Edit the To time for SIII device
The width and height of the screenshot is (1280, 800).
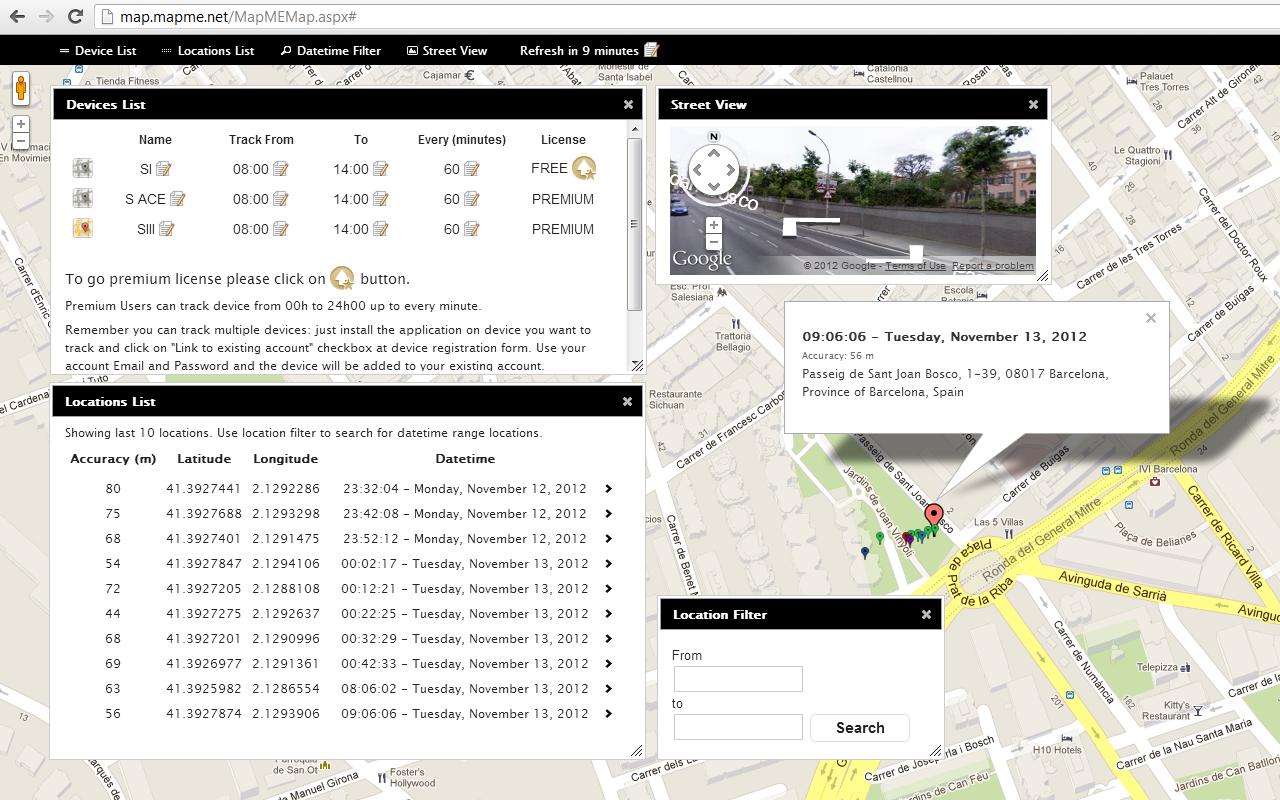pos(380,229)
